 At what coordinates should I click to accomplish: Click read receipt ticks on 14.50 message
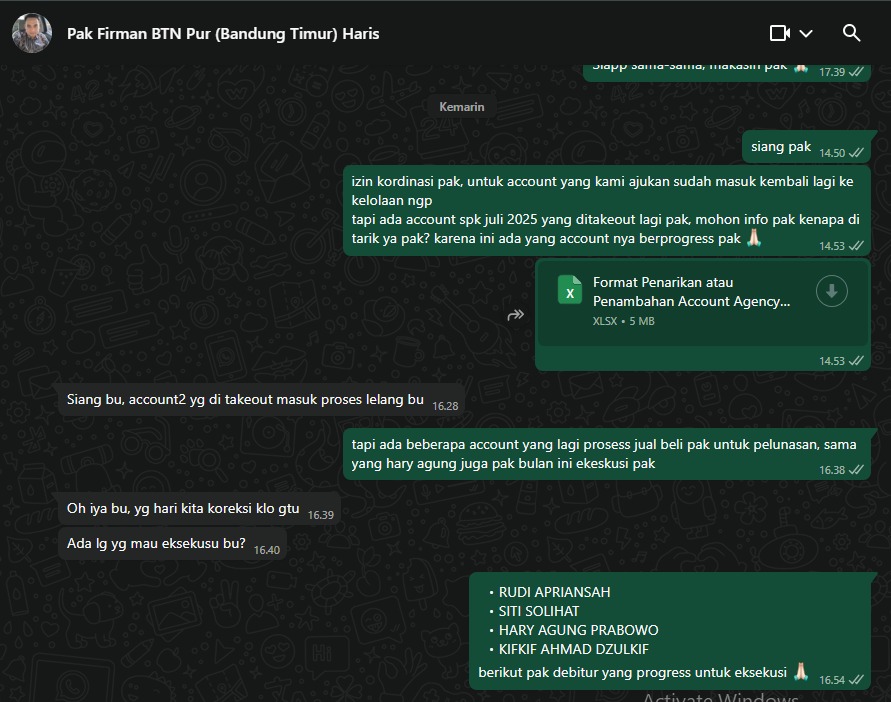[x=856, y=154]
